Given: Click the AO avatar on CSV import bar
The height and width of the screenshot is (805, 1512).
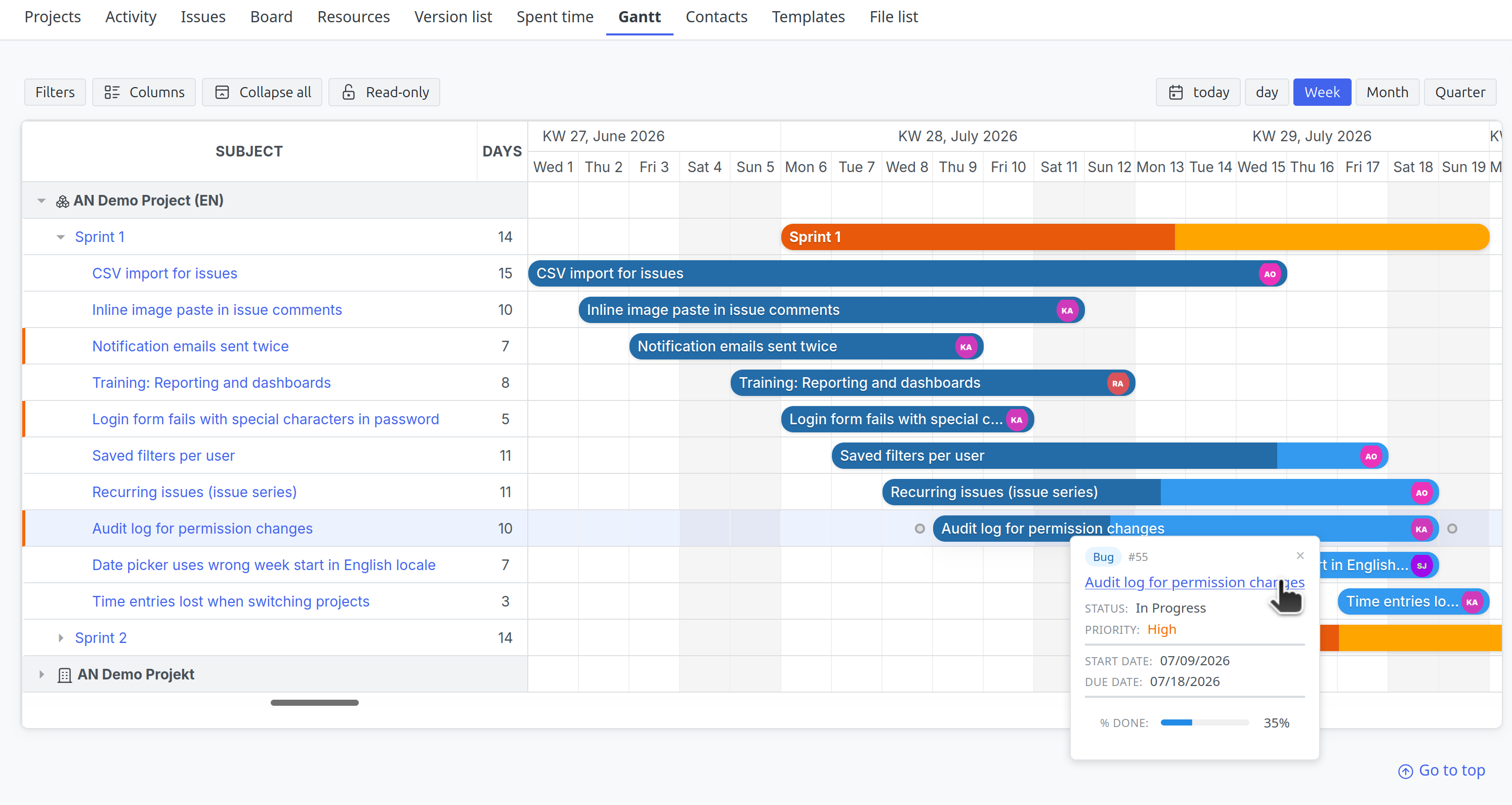Looking at the screenshot, I should 1270,273.
